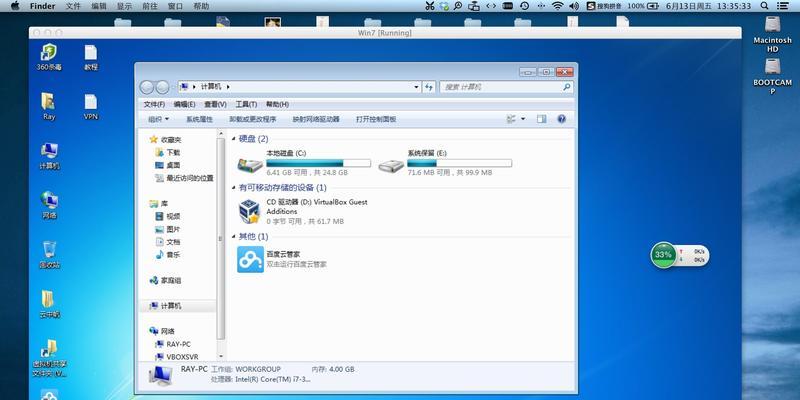Open Spotlight search in the menu bar
This screenshot has height=400, width=800.
click(x=764, y=6)
